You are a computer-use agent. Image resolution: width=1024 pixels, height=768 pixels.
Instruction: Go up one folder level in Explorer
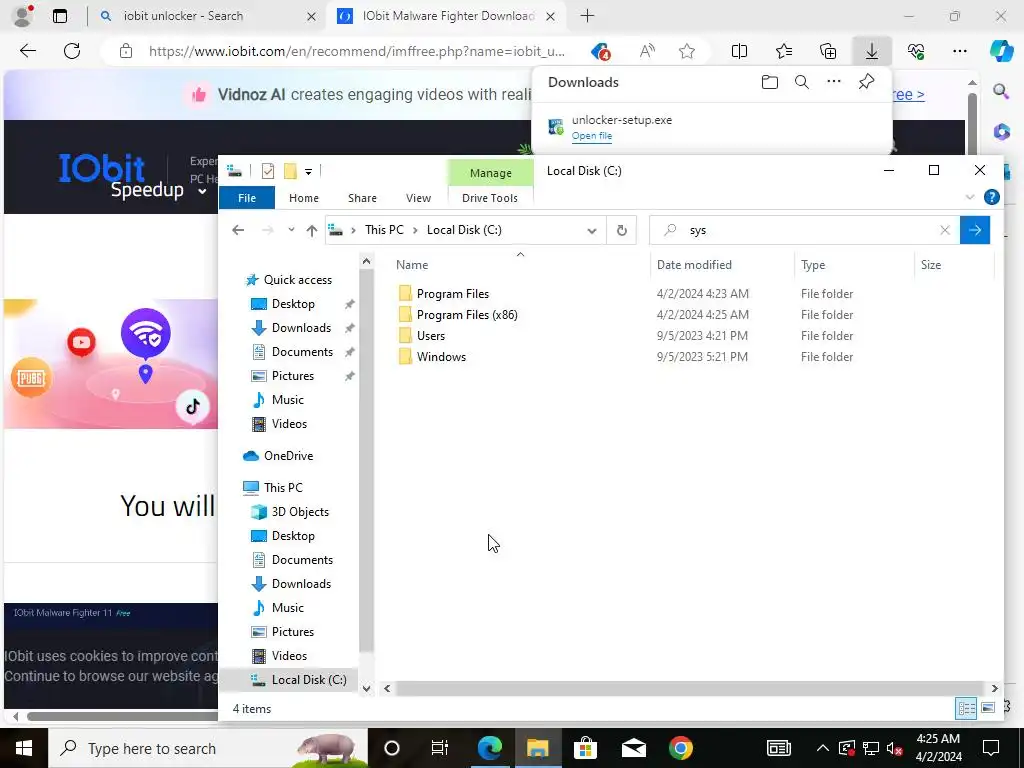[x=312, y=230]
